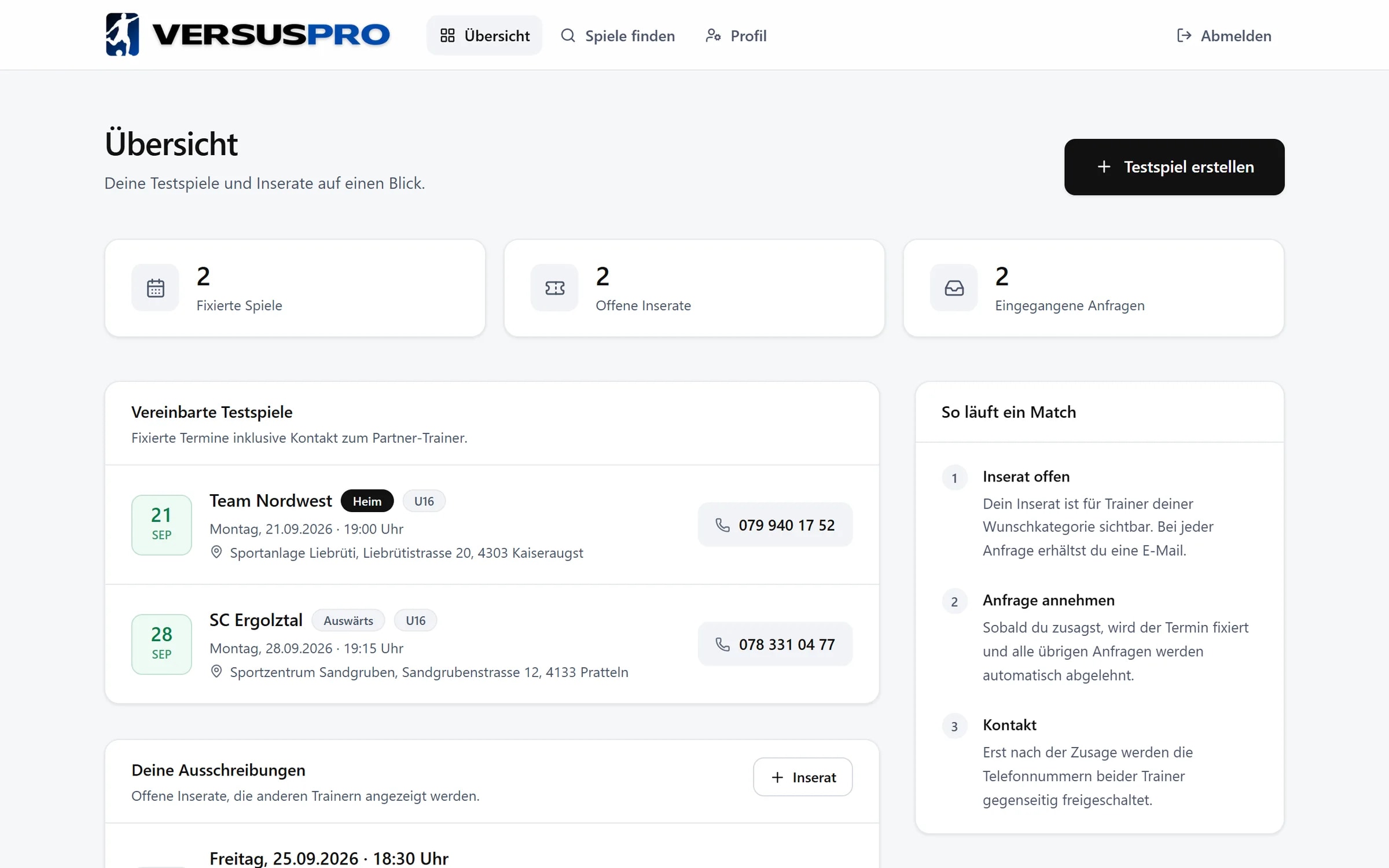Open the Übersicht navigation tab
1389x868 pixels.
(x=484, y=35)
